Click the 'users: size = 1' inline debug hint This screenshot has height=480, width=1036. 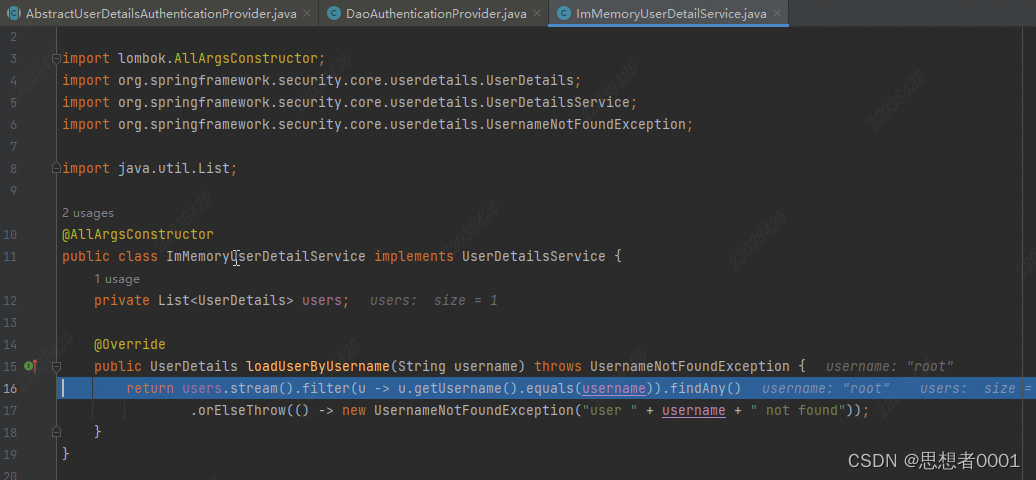tap(433, 301)
